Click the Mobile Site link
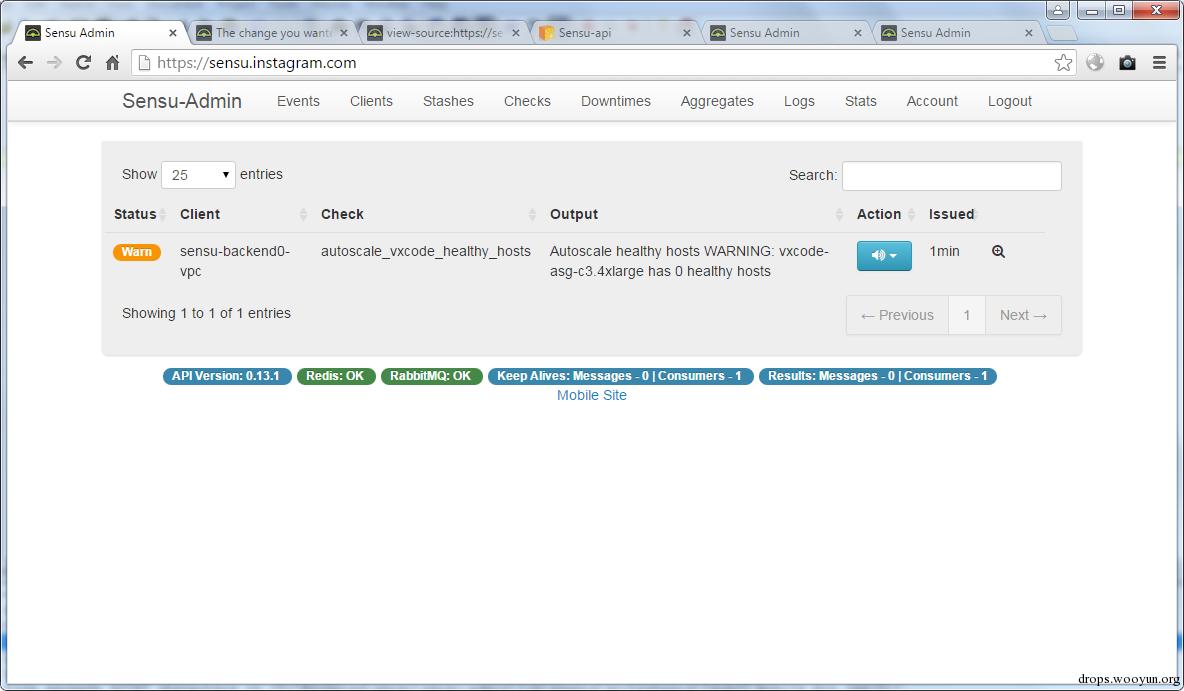 click(x=592, y=395)
